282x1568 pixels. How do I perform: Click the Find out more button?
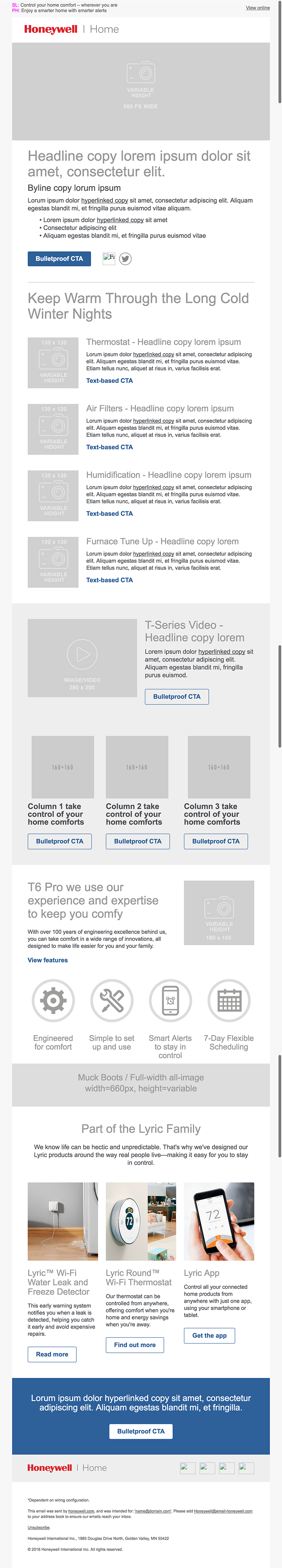click(134, 1345)
